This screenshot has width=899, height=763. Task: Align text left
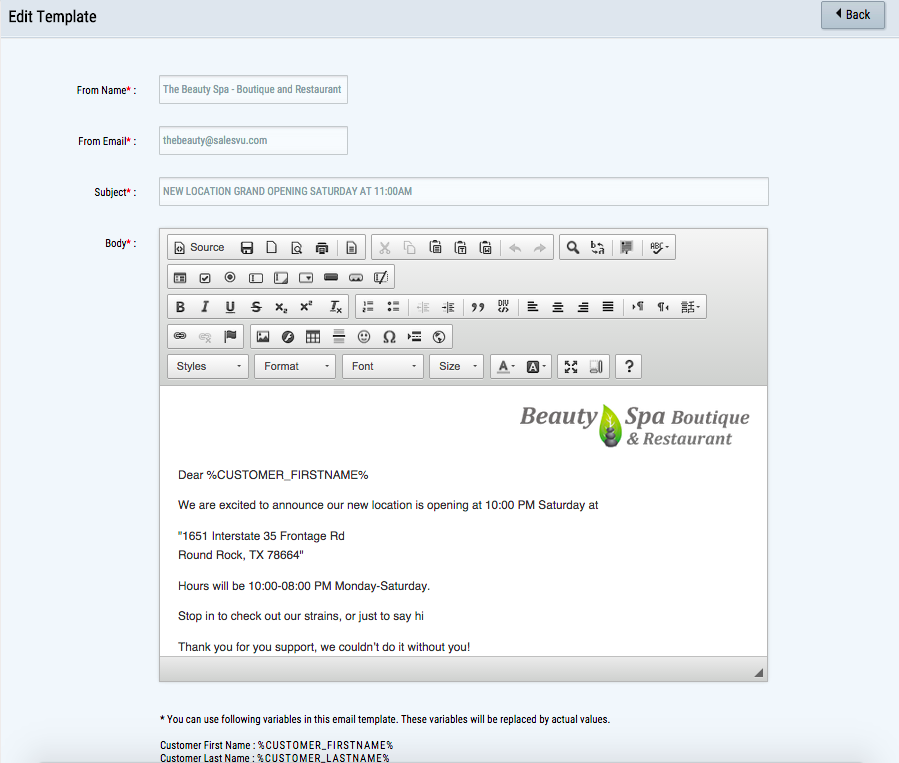[x=533, y=307]
